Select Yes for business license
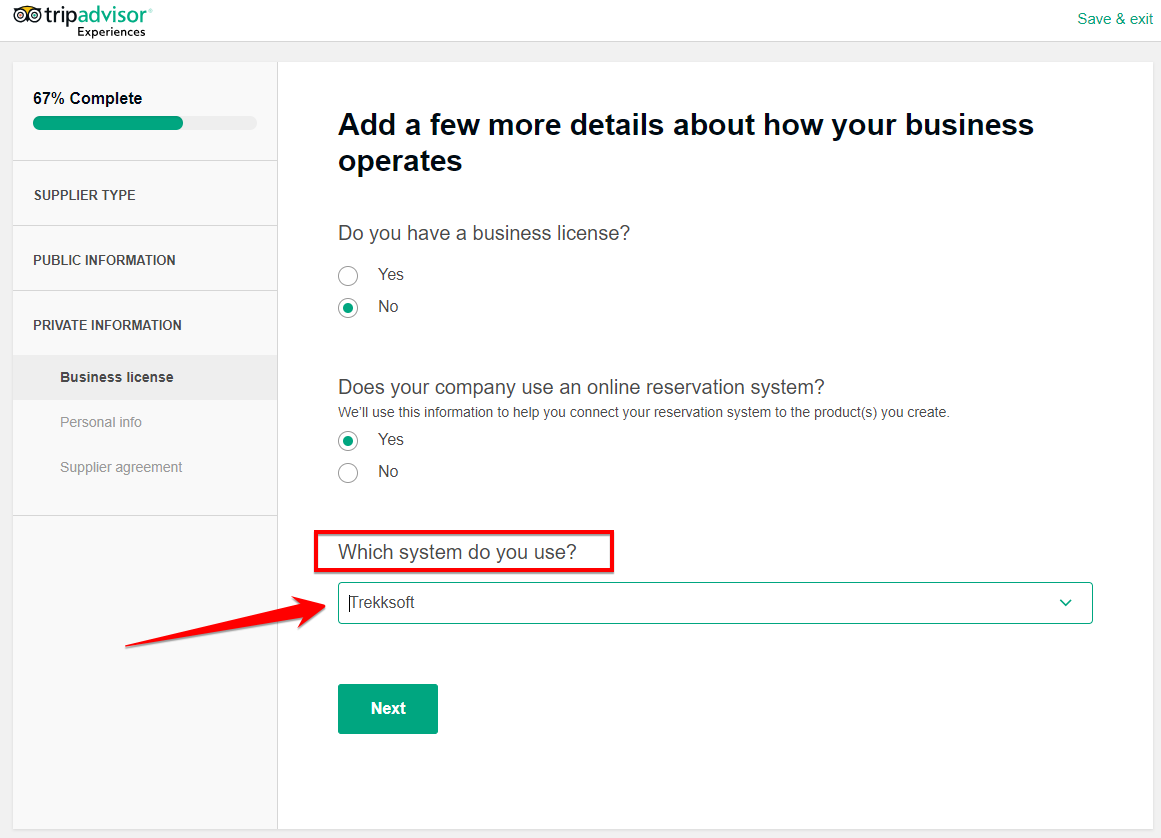The height and width of the screenshot is (838, 1161). [x=348, y=275]
